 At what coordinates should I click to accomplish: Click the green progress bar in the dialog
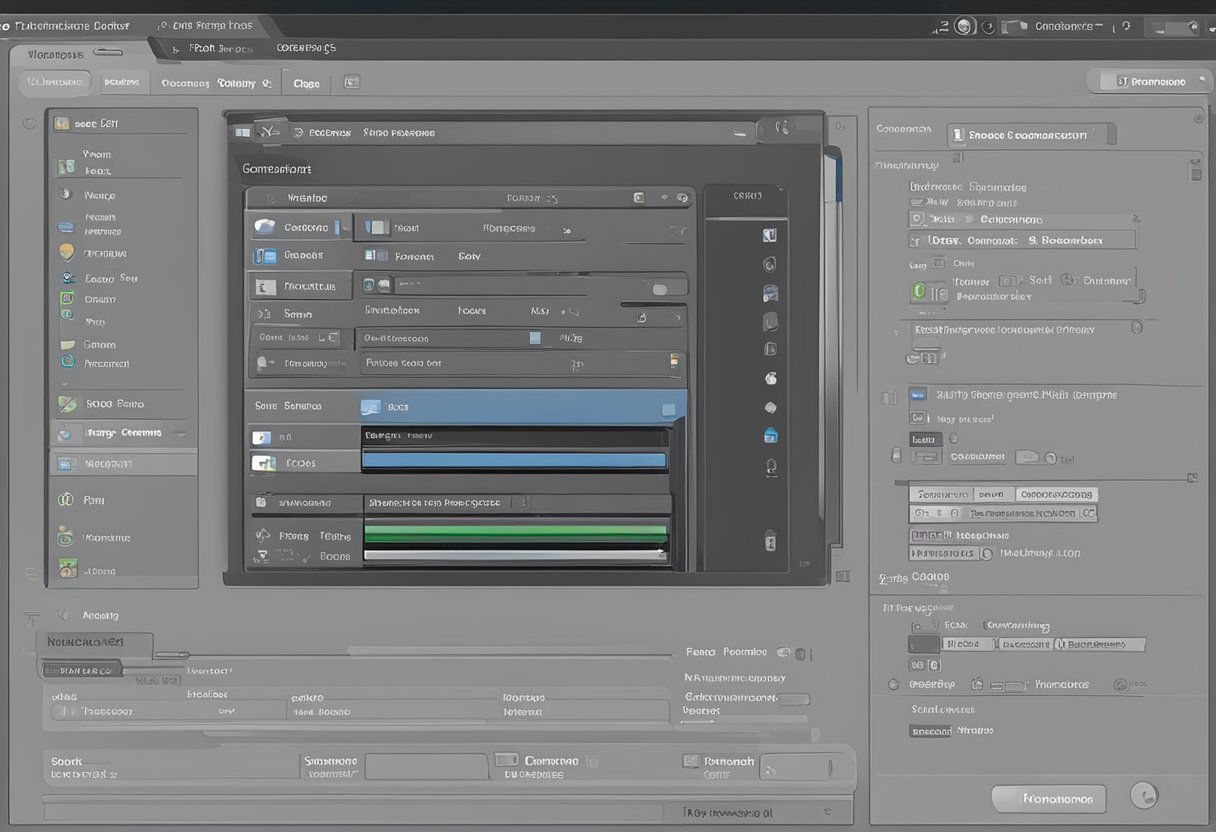(x=515, y=532)
